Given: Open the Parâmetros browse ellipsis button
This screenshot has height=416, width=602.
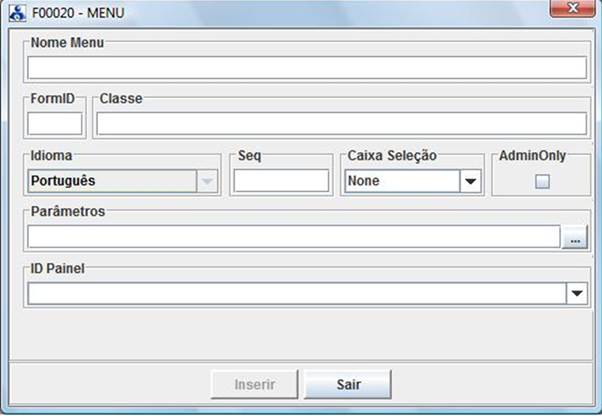Looking at the screenshot, I should coord(574,237).
